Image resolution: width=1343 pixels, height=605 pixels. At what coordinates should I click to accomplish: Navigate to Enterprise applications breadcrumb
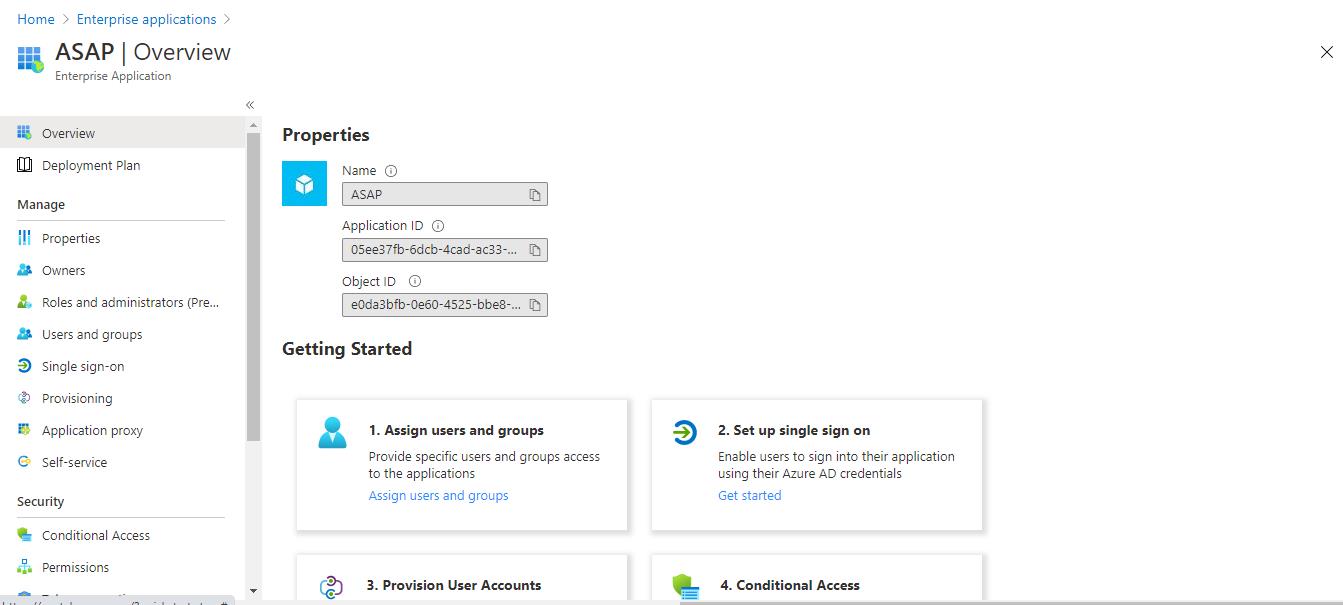click(146, 19)
